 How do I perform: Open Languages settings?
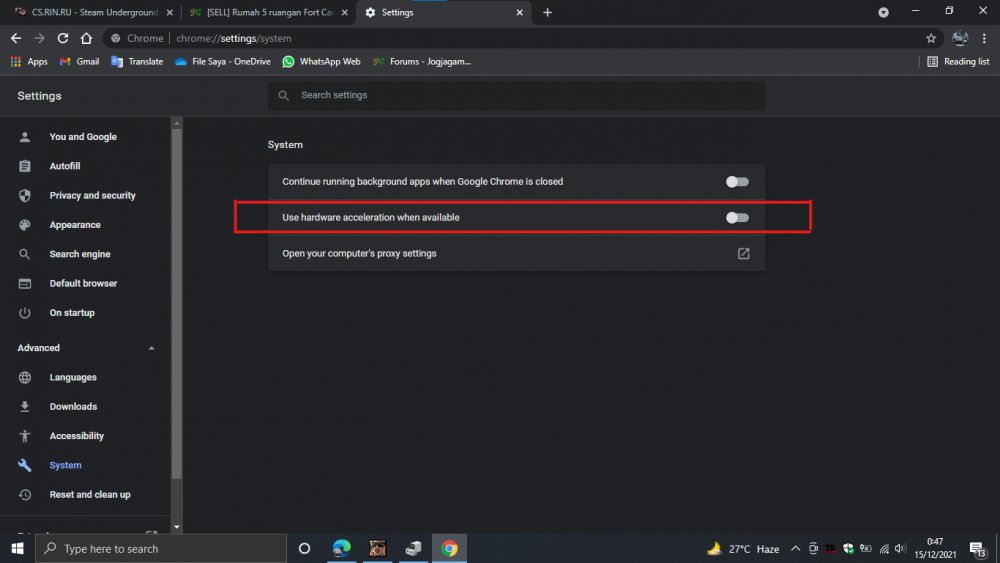[73, 377]
